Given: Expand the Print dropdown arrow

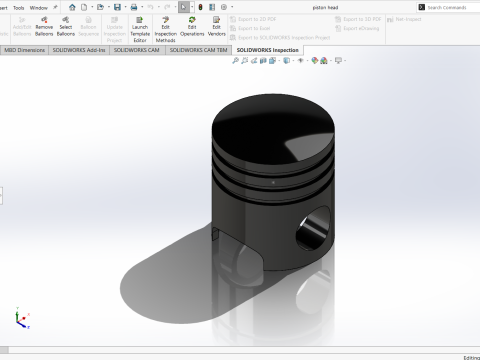Looking at the screenshot, I should click(x=142, y=7).
